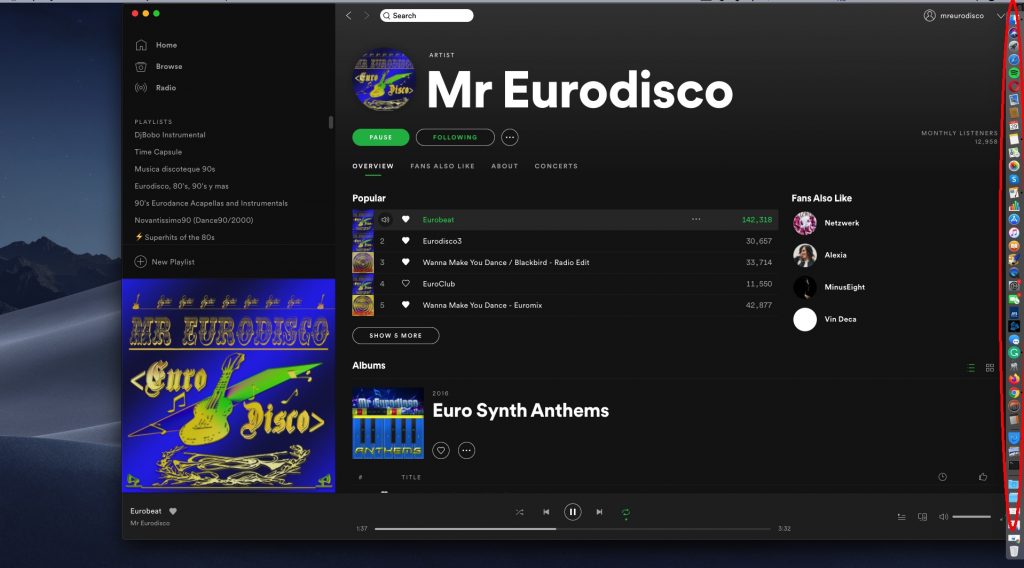Click the speaker icon on Eurobeat row

click(x=385, y=220)
